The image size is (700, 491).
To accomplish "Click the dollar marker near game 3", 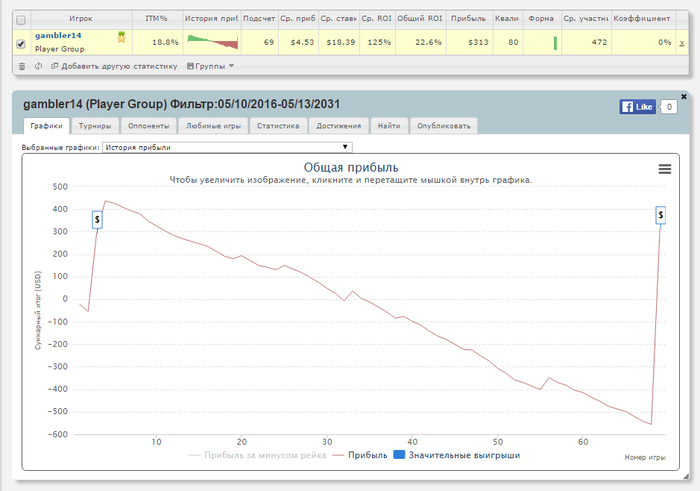I will pos(97,220).
